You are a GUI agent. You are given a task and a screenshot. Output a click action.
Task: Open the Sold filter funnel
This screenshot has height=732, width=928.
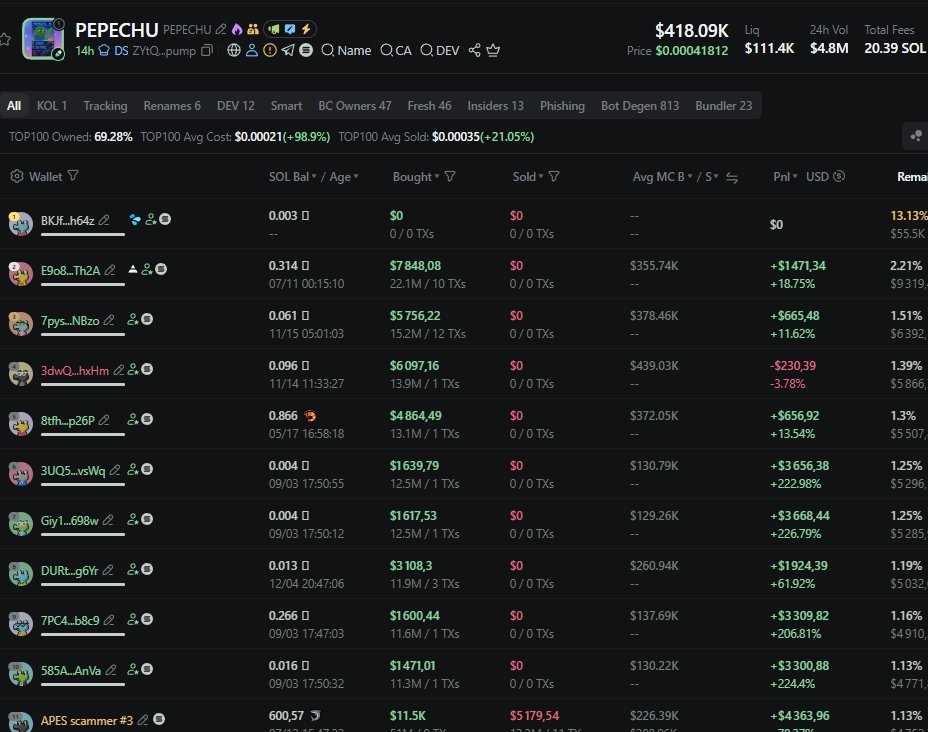[x=554, y=176]
